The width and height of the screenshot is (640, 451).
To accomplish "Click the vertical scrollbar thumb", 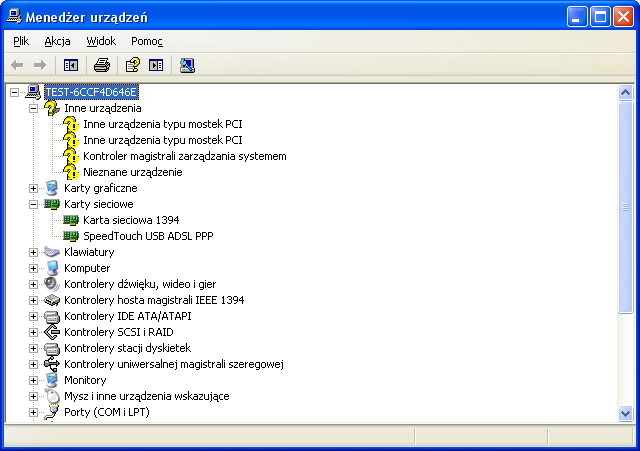I will (625, 207).
